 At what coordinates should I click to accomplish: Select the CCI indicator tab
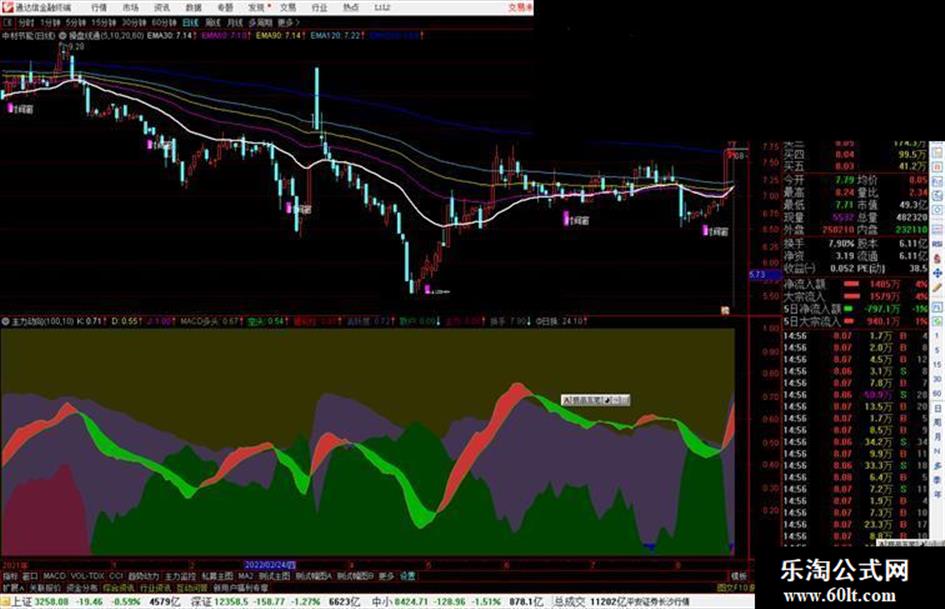(x=116, y=576)
